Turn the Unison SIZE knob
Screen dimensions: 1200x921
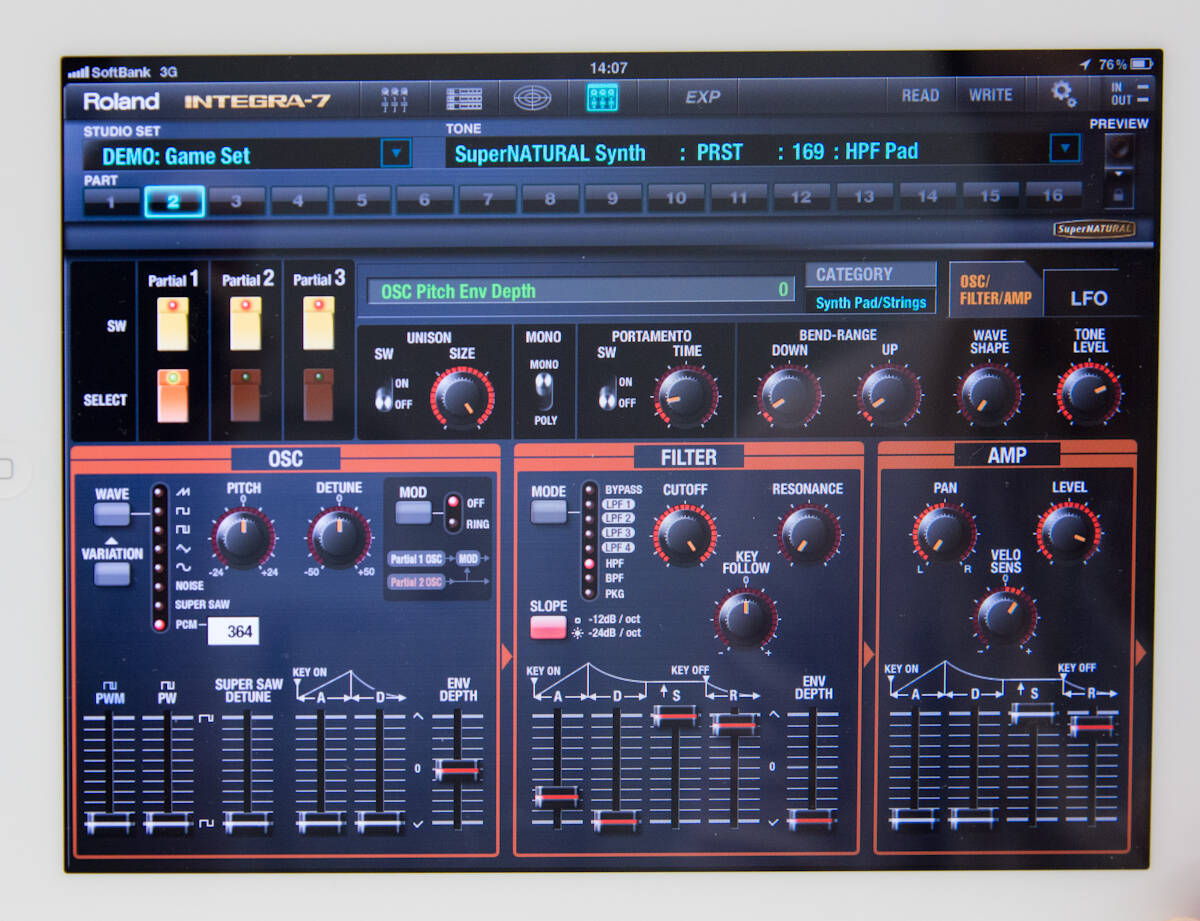pos(462,399)
